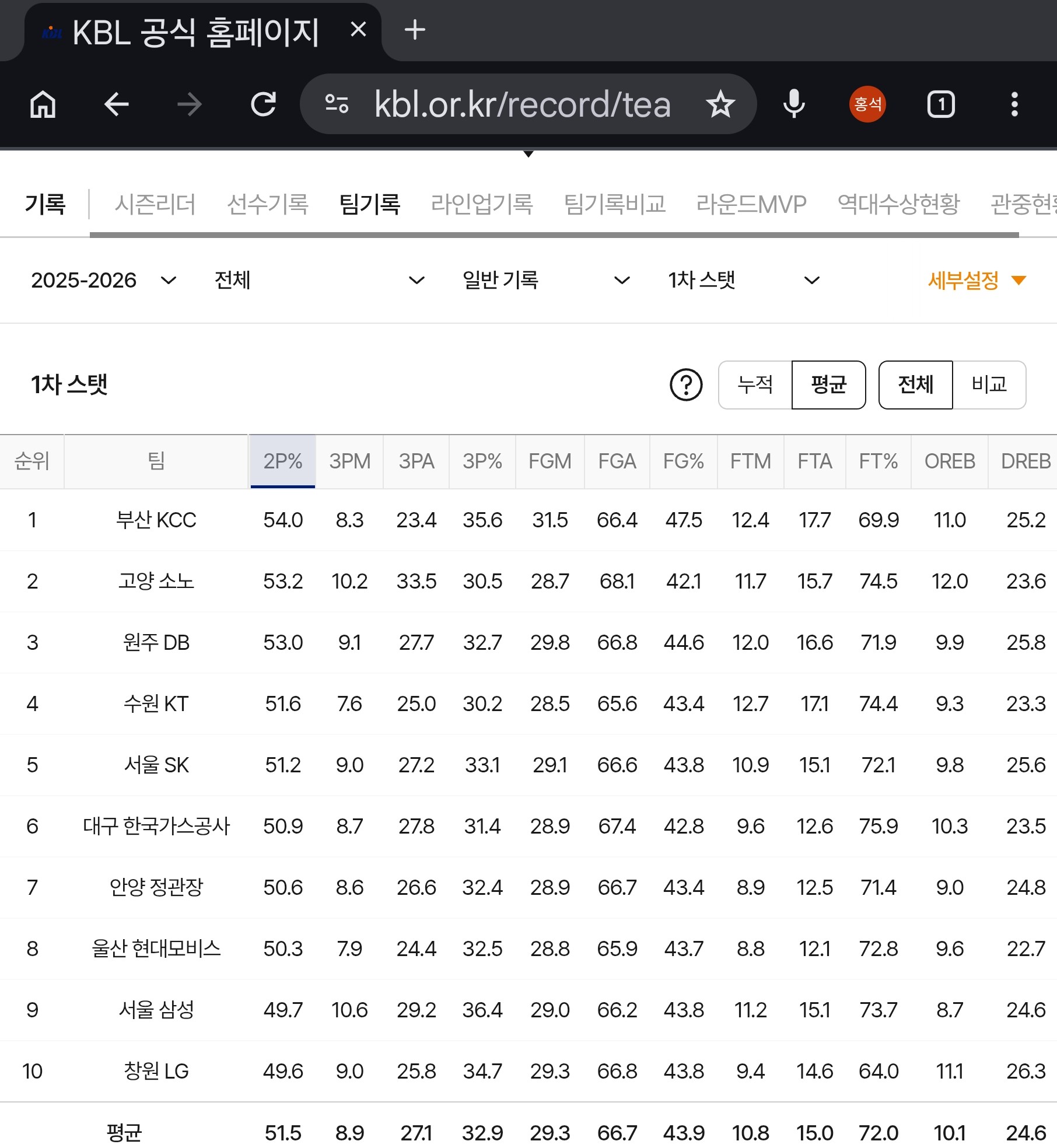Tap the URL address field
Viewport: 1057px width, 1148px height.
tap(523, 104)
